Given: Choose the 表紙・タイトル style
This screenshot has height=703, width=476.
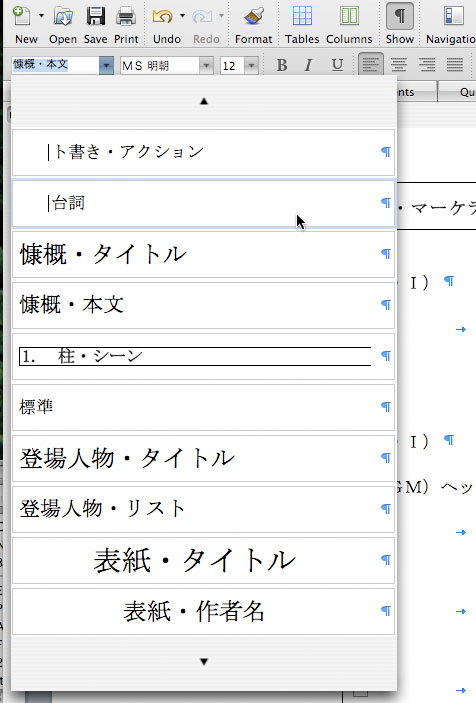Looking at the screenshot, I should click(203, 560).
